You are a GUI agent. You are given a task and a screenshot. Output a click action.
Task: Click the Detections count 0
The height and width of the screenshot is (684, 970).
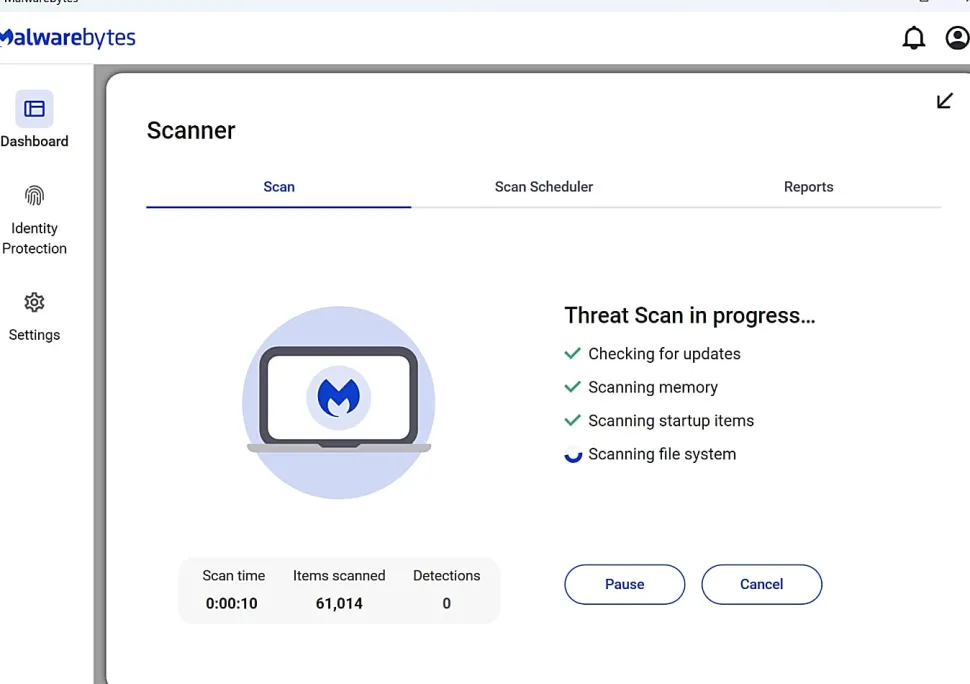tap(447, 604)
